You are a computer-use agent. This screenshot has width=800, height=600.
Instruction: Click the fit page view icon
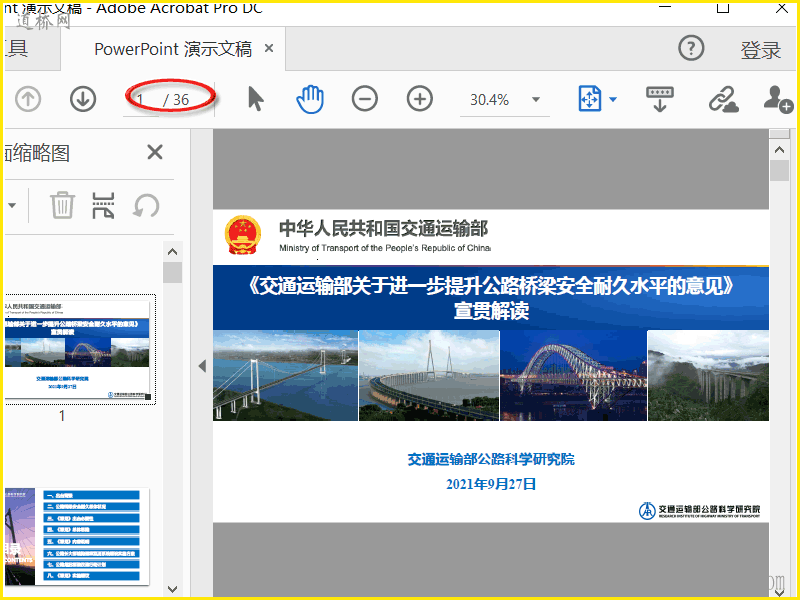pos(590,98)
